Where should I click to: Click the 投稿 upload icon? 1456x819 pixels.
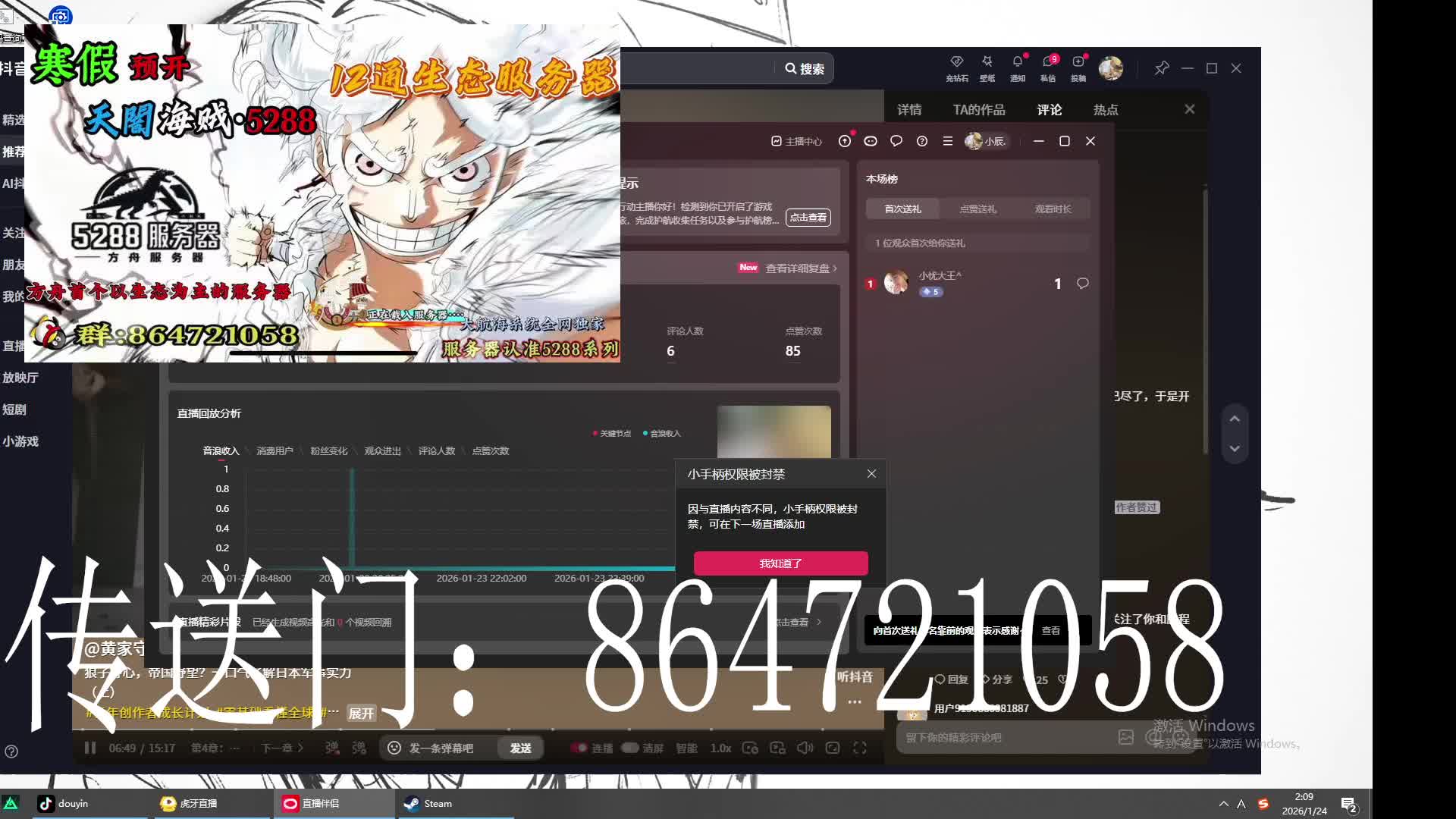tap(1078, 68)
